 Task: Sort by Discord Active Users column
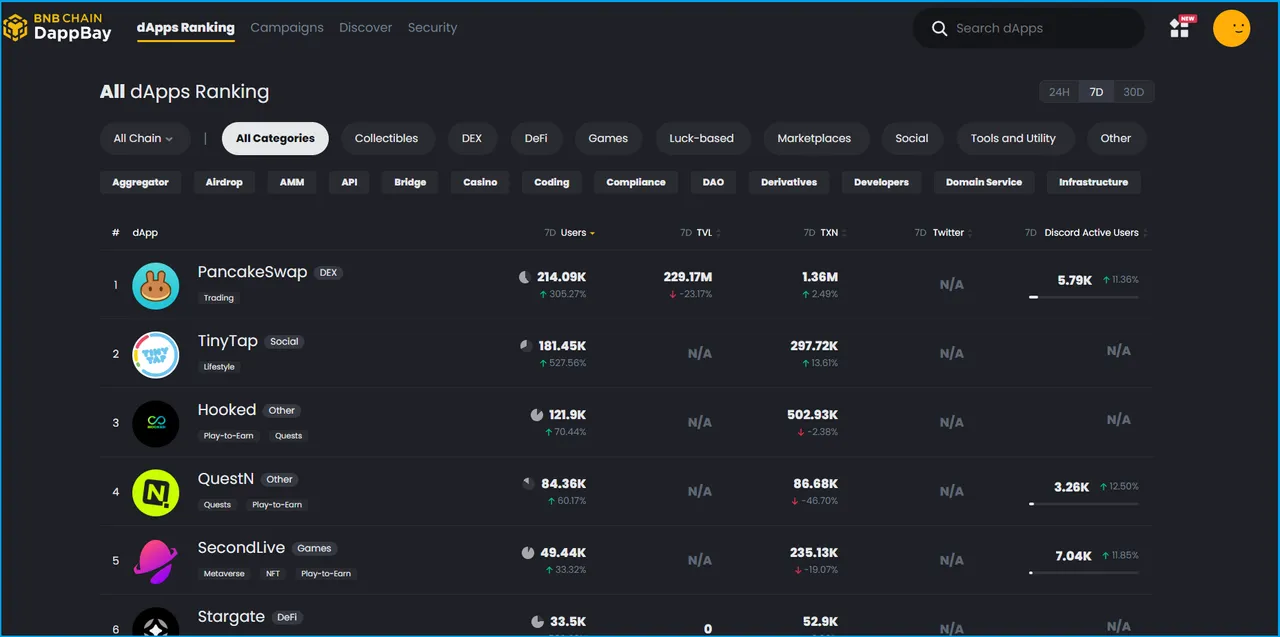point(1085,233)
